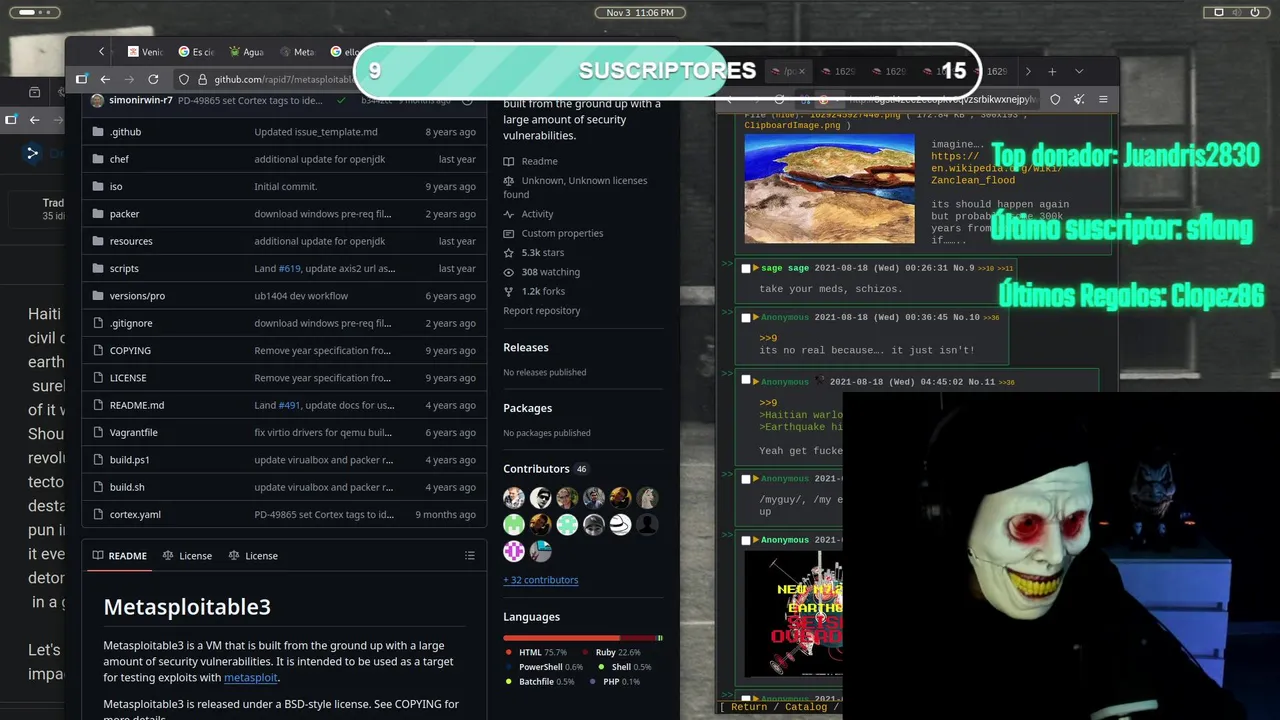
Task: Click the Catalog link at the page bottom
Action: click(806, 707)
